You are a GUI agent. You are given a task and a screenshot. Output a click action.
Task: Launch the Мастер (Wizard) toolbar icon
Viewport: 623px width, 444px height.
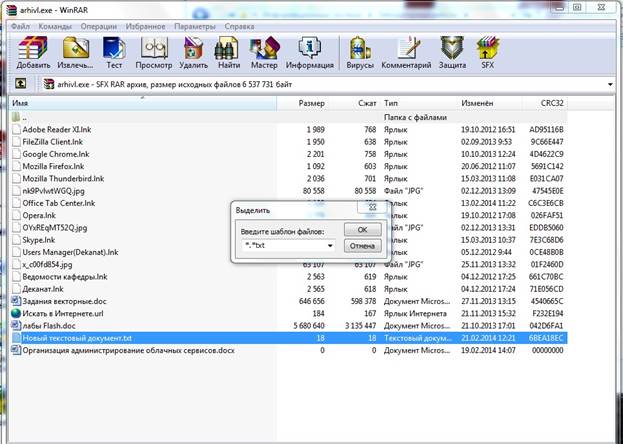click(264, 48)
